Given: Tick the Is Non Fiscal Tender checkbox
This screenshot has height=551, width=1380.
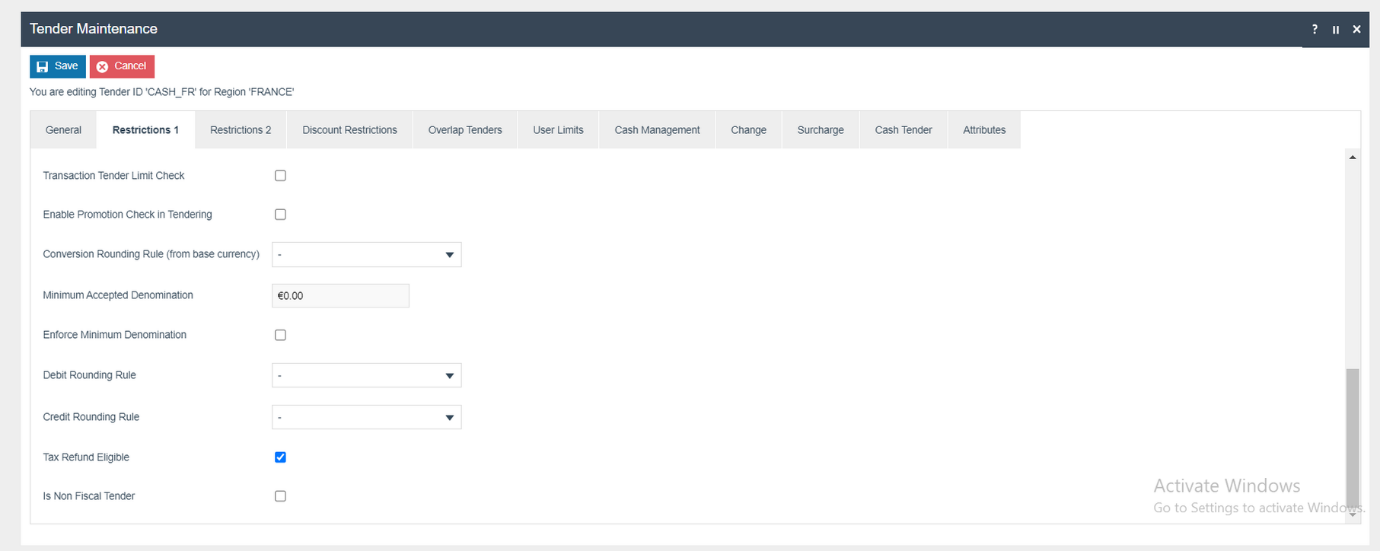Looking at the screenshot, I should pyautogui.click(x=280, y=496).
